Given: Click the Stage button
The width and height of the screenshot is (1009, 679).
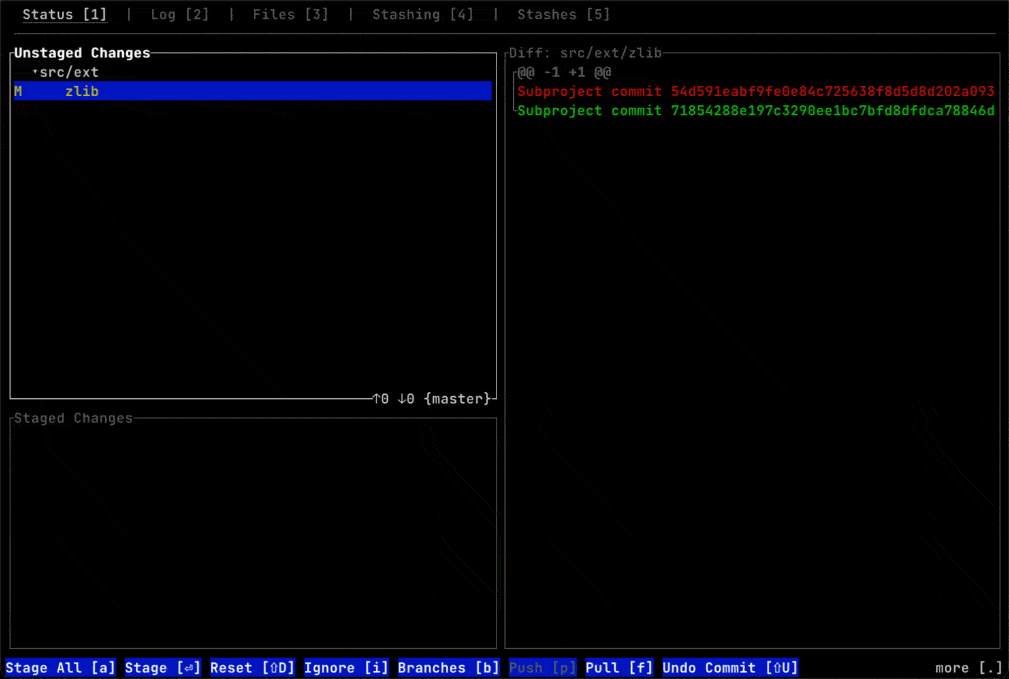Looking at the screenshot, I should coord(162,667).
